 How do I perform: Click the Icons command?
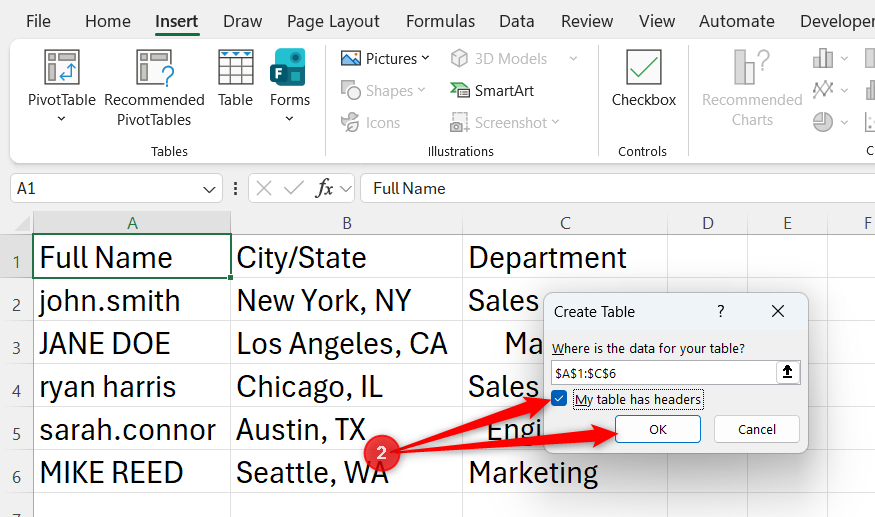(x=371, y=122)
